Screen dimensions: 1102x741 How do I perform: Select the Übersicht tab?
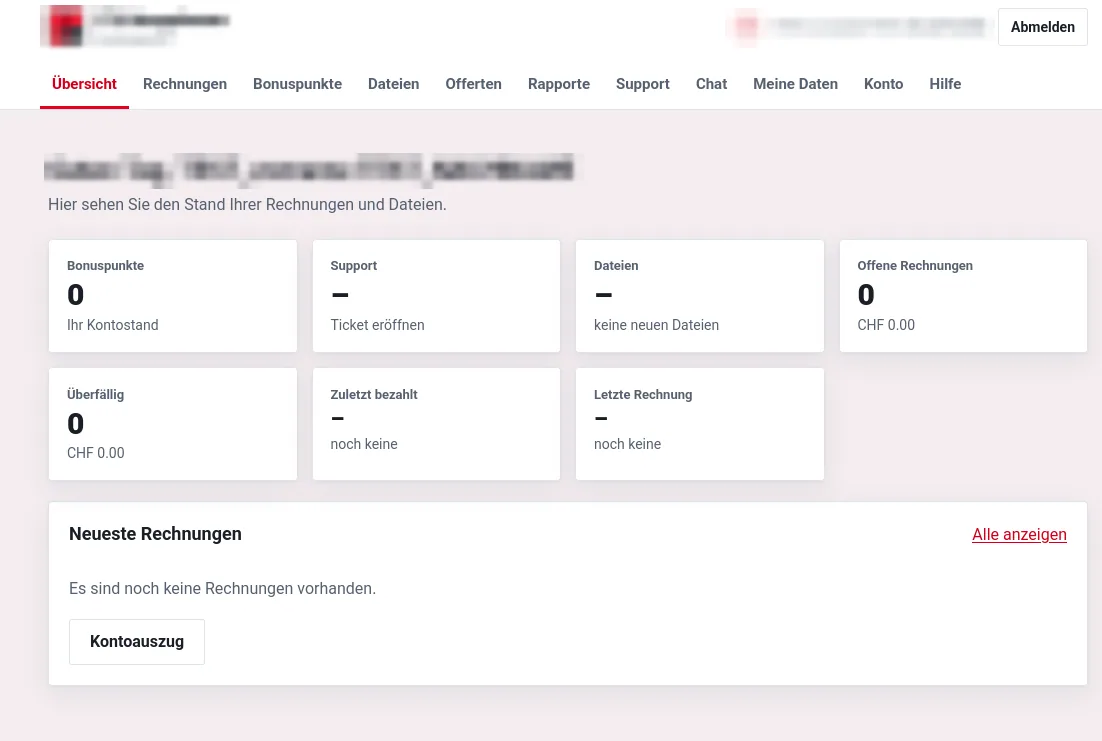coord(84,84)
